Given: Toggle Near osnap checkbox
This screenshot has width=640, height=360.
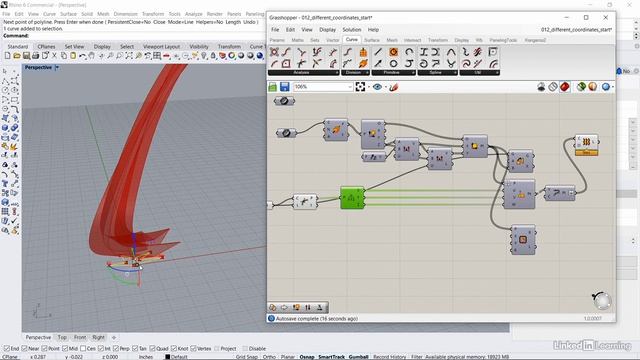Looking at the screenshot, I should tap(24, 349).
